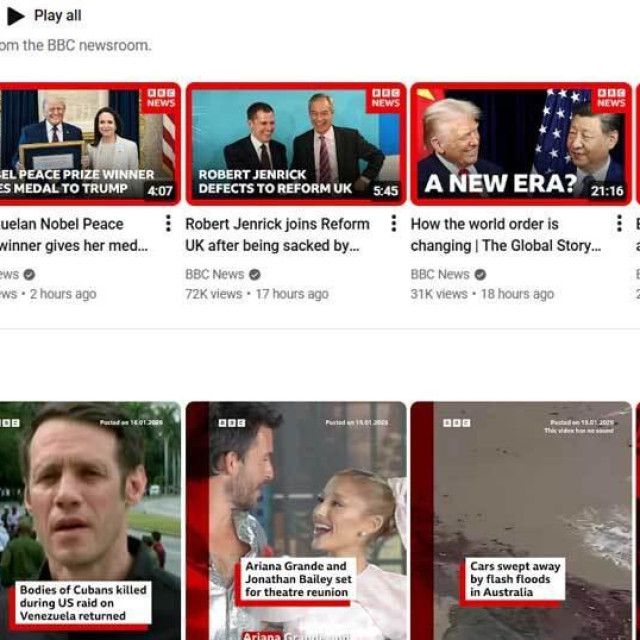Open 'How the world order is changing' title

click(506, 235)
